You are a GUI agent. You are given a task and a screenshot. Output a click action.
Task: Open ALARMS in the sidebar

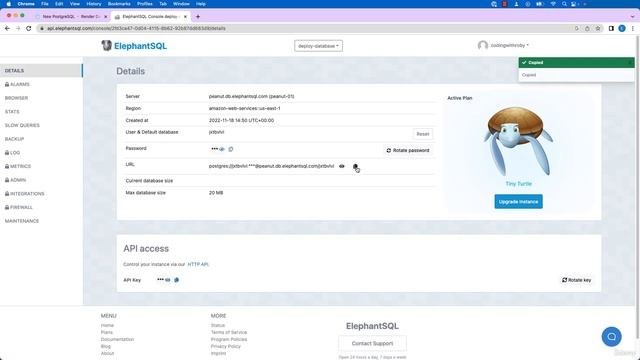(17, 84)
